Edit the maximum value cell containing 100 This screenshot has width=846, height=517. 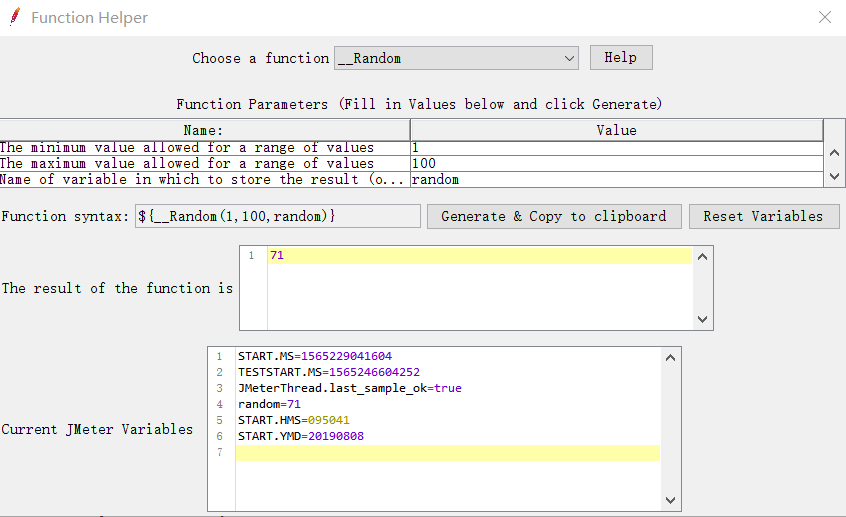tap(617, 164)
